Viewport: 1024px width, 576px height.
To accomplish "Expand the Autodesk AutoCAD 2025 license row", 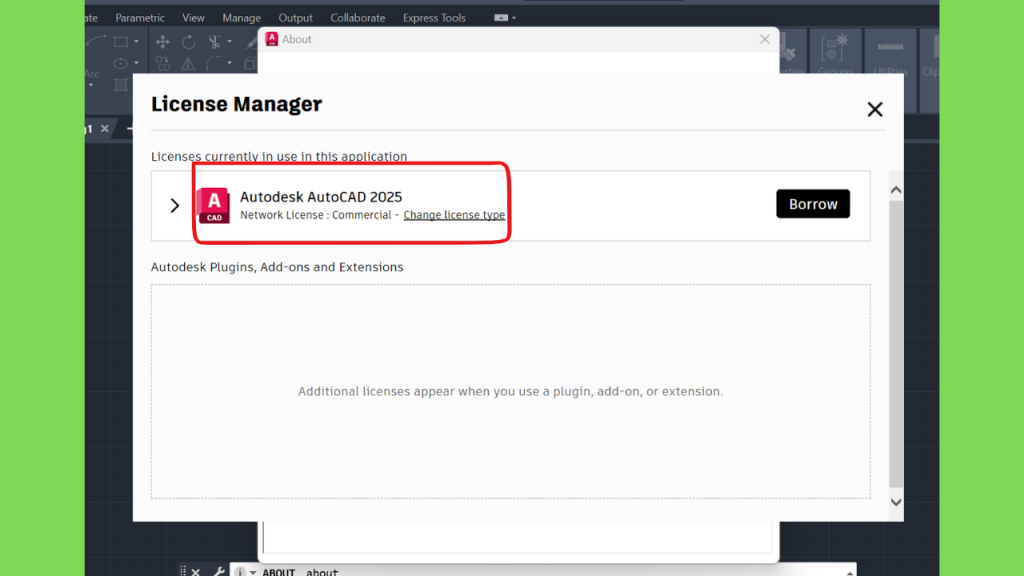I will click(x=174, y=205).
